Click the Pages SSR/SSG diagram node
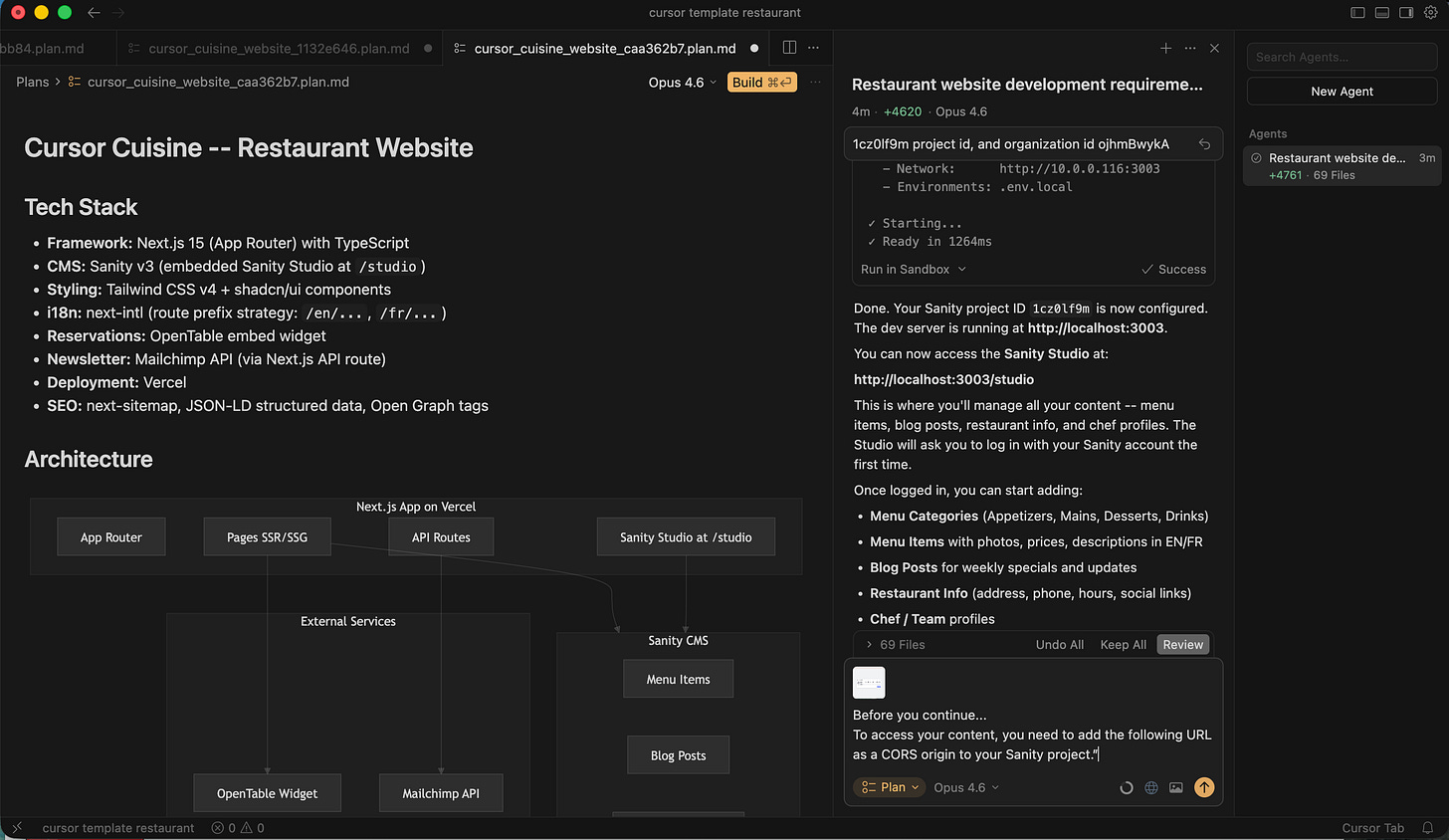Screen dimensions: 1449x840 pos(267,536)
